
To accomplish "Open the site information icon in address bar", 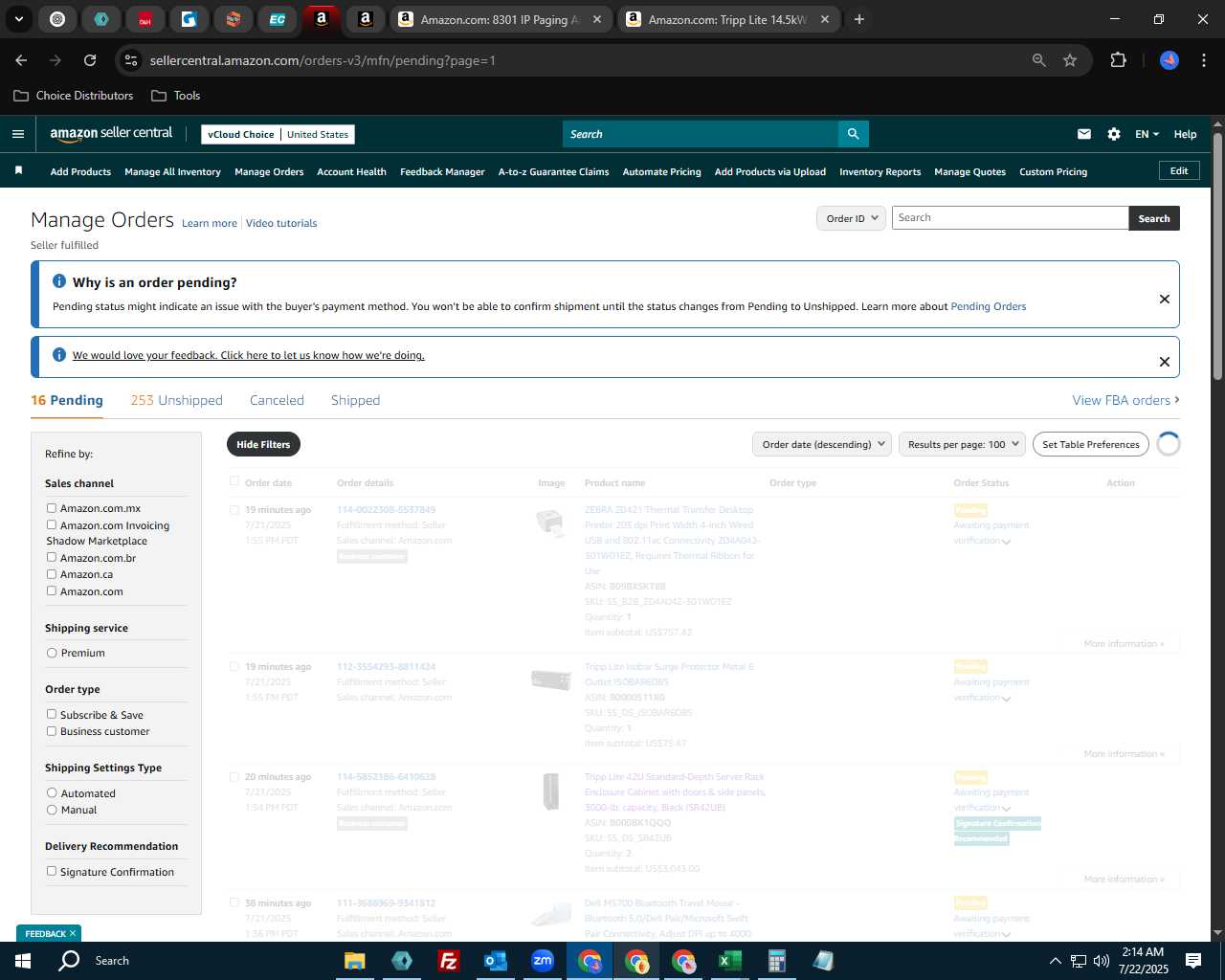I will pos(132,60).
